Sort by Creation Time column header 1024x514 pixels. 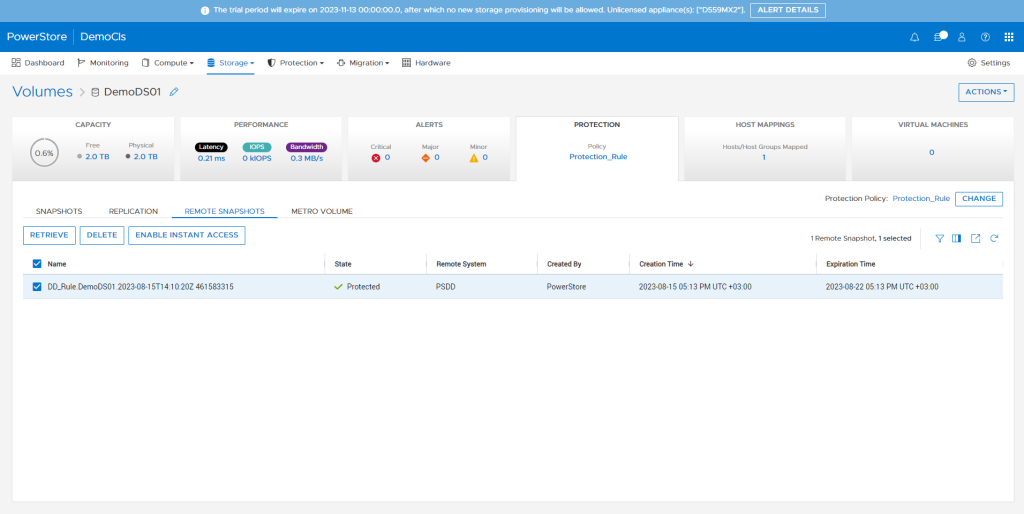click(x=662, y=264)
